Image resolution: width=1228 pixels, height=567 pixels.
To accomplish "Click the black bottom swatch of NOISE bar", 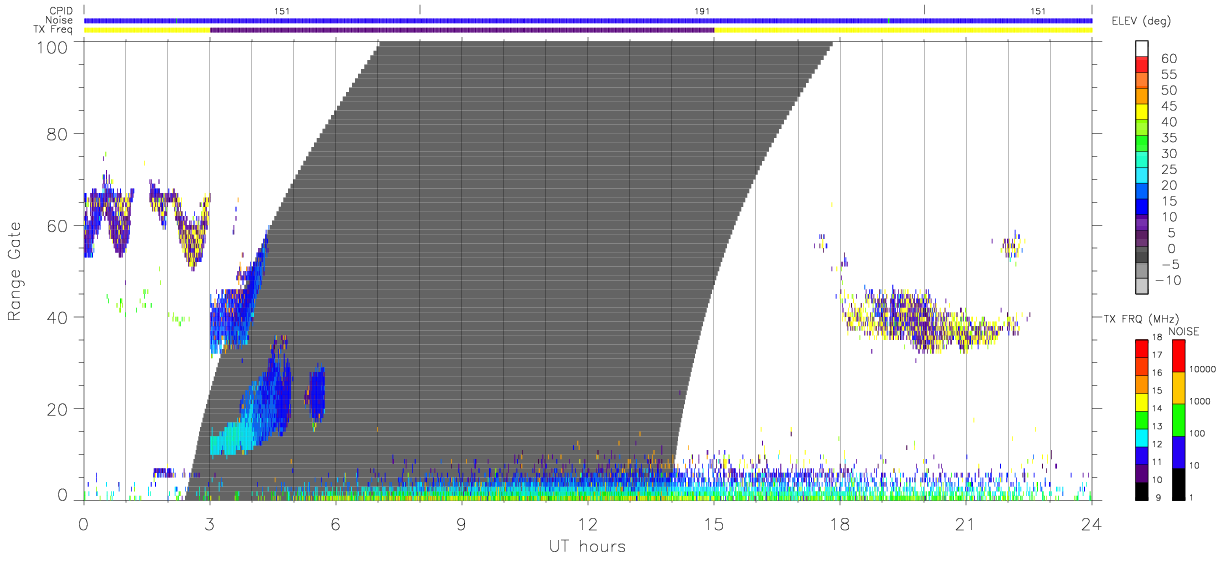I will point(1179,484).
